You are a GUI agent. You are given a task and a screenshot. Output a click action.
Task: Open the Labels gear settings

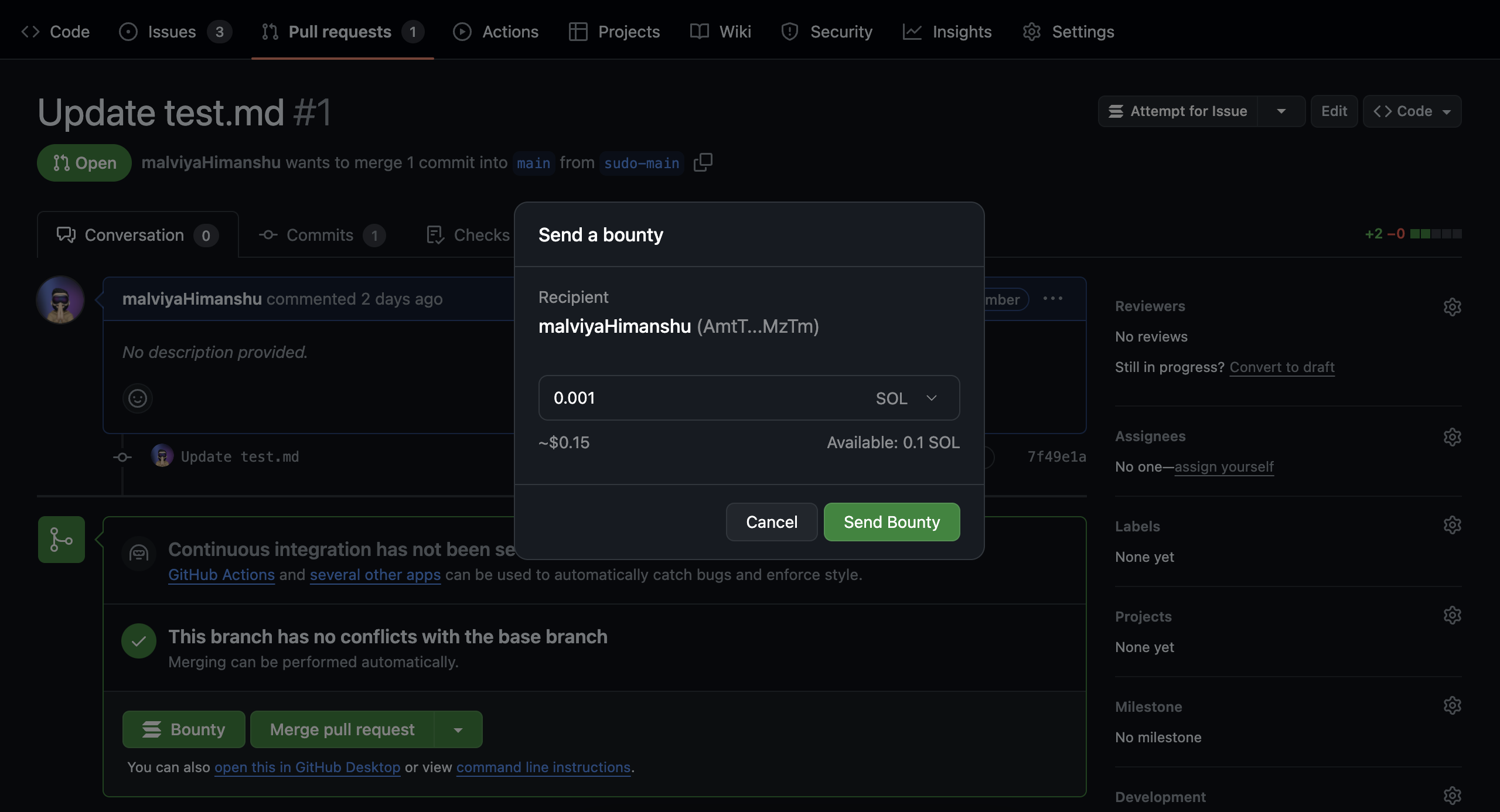coord(1452,525)
